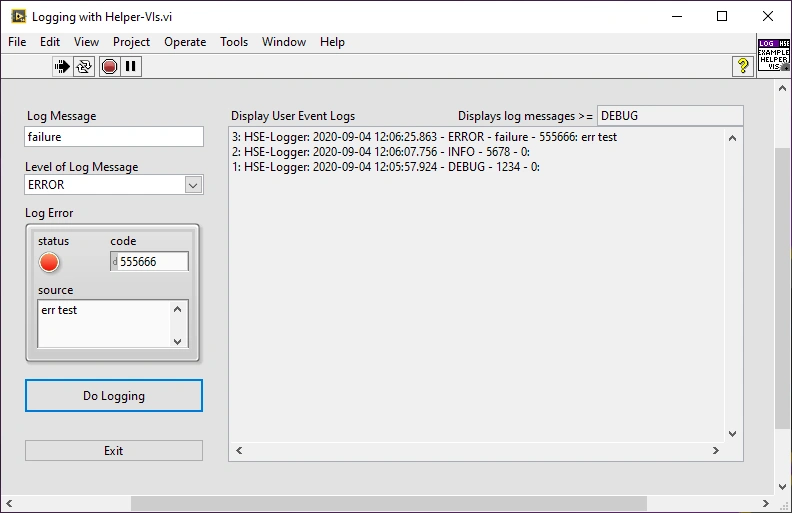
Task: Click Level of Log Message label
Action: [x=81, y=167]
